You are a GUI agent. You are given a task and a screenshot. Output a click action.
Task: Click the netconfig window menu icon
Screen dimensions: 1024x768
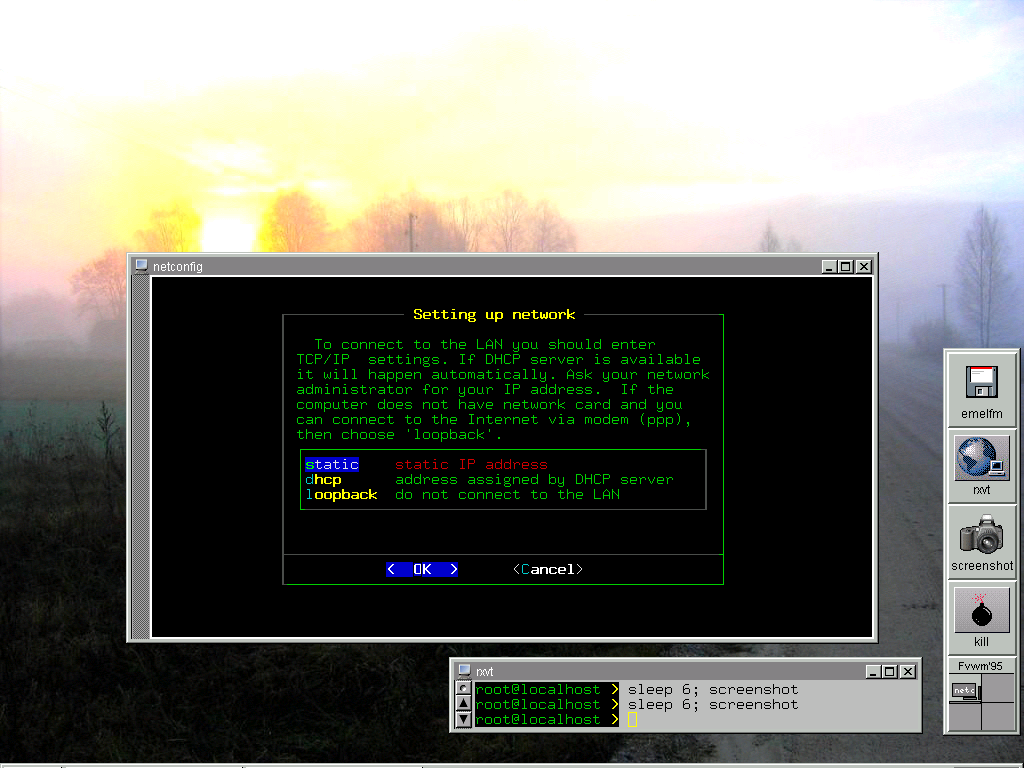141,266
